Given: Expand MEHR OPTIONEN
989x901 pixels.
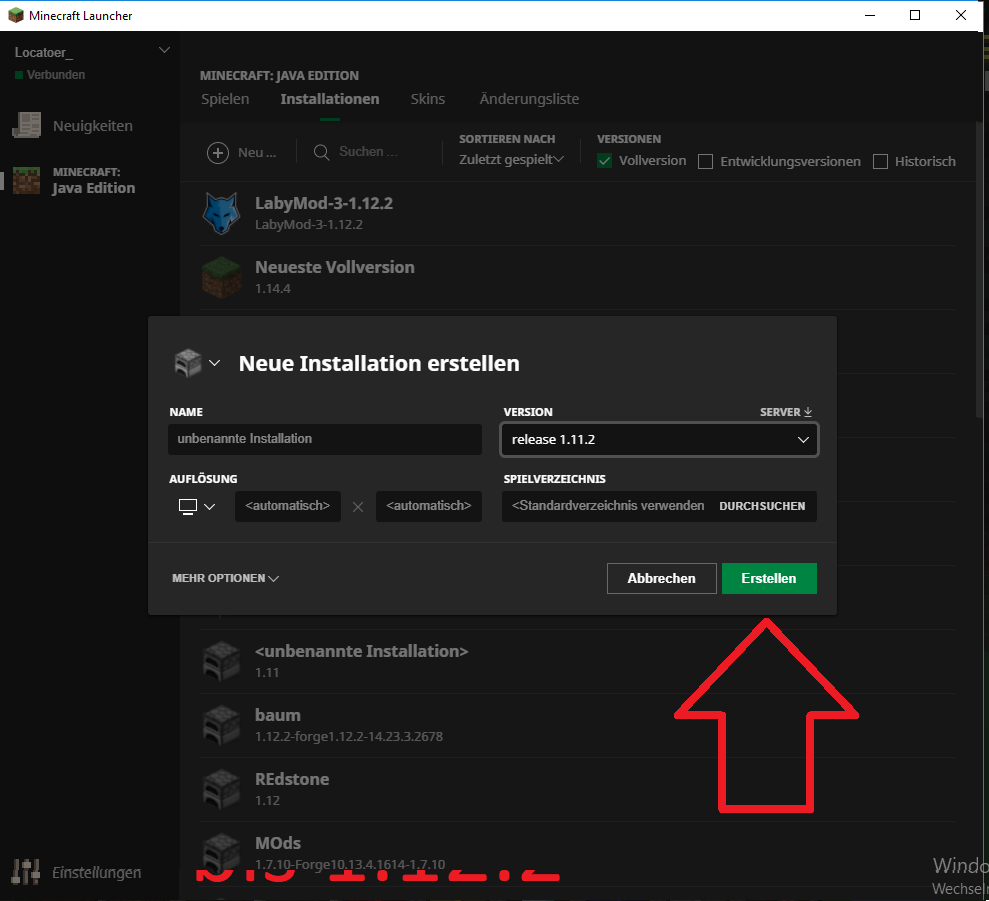Looking at the screenshot, I should point(225,578).
